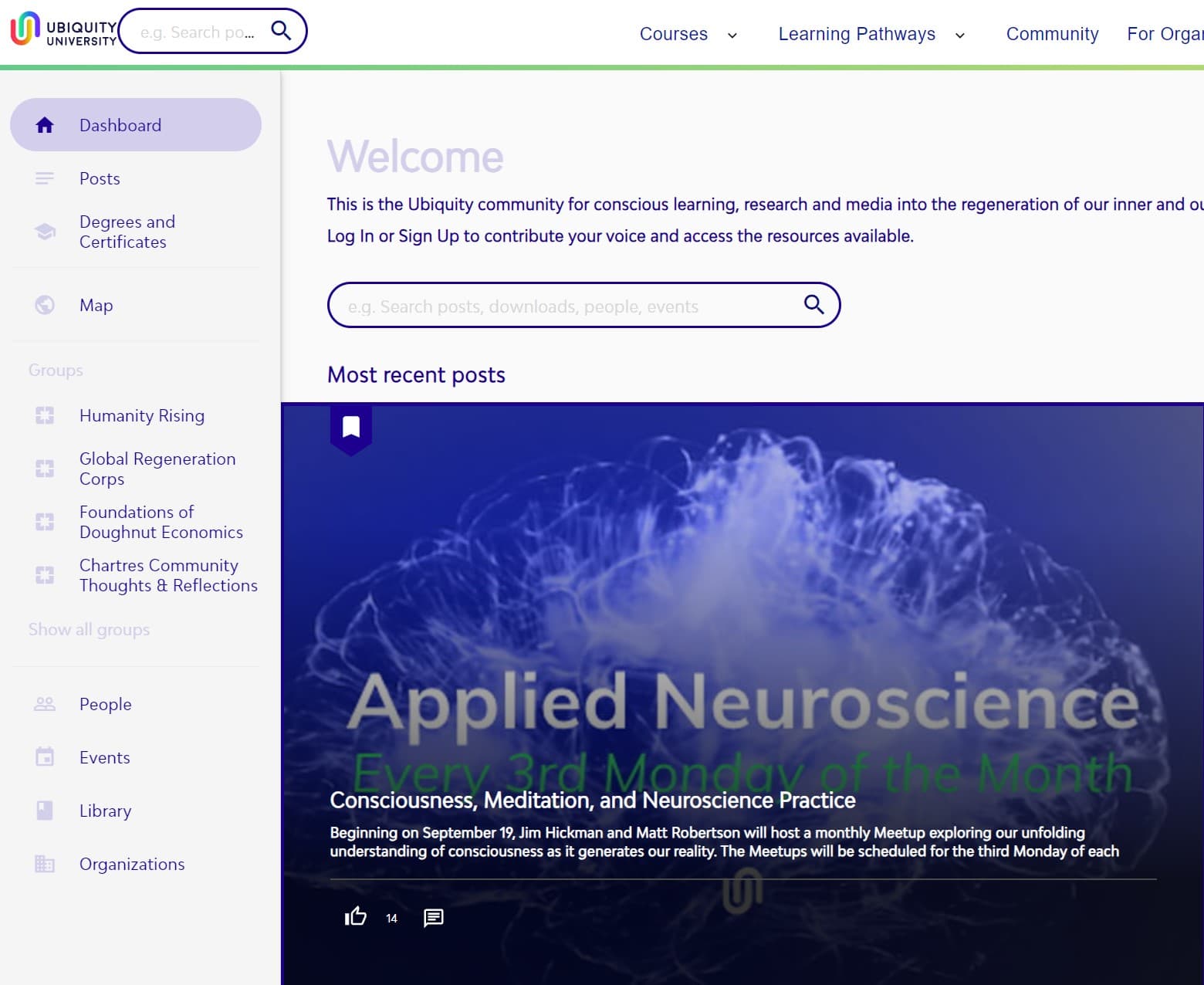This screenshot has width=1204, height=985.
Task: Open comments via the speech bubble icon
Action: [x=434, y=917]
